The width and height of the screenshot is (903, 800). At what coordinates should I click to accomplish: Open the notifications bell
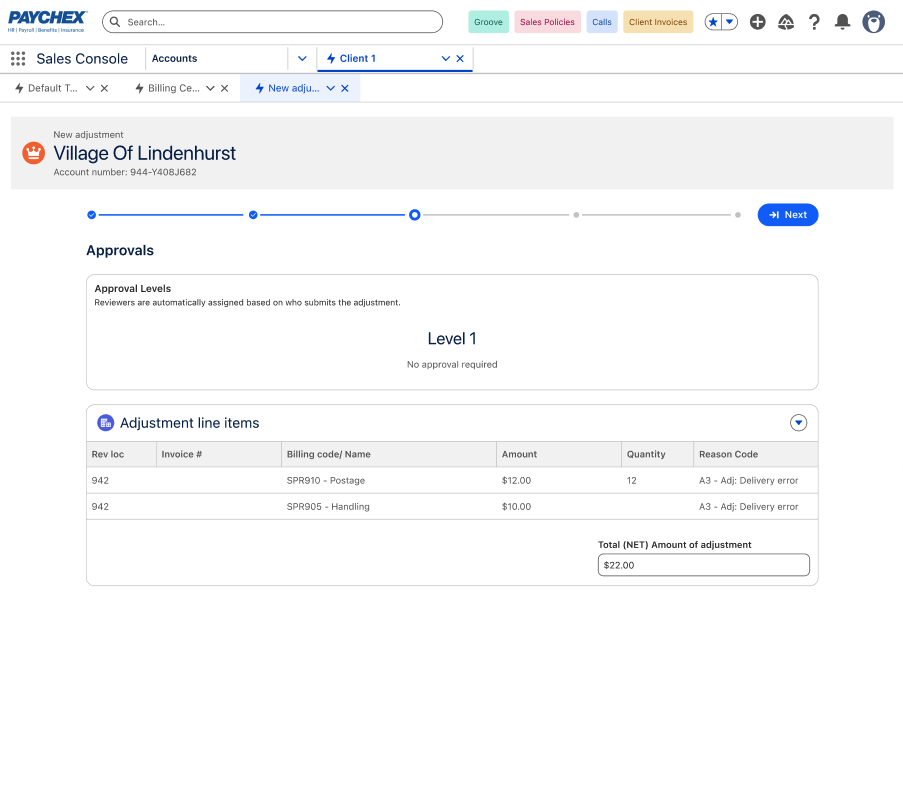(x=842, y=22)
